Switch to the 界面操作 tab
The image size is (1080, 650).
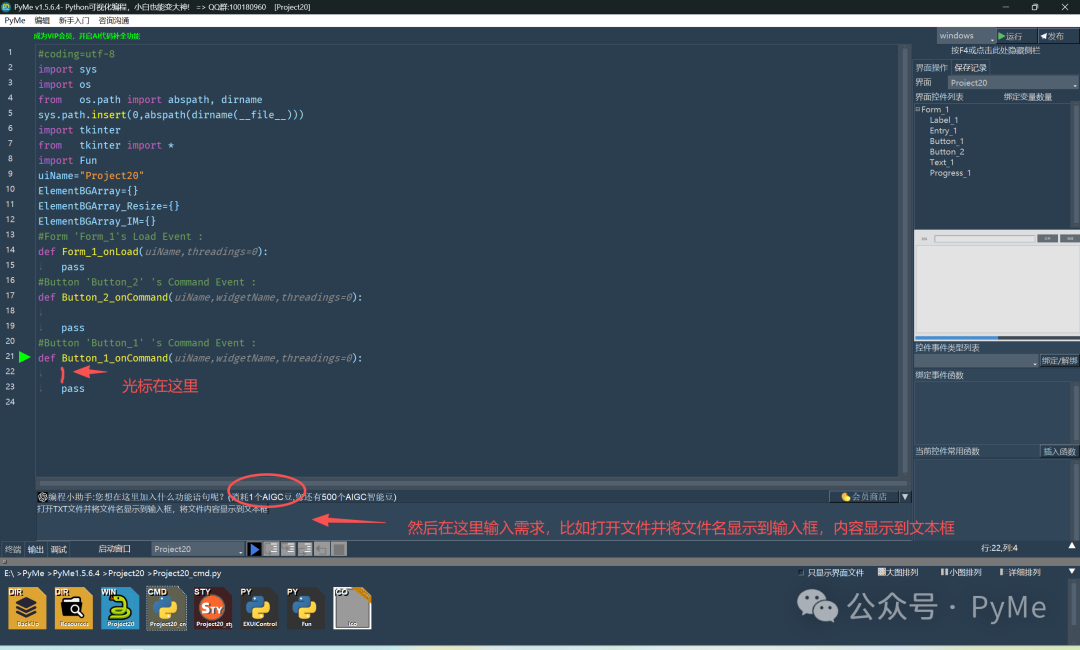[932, 67]
